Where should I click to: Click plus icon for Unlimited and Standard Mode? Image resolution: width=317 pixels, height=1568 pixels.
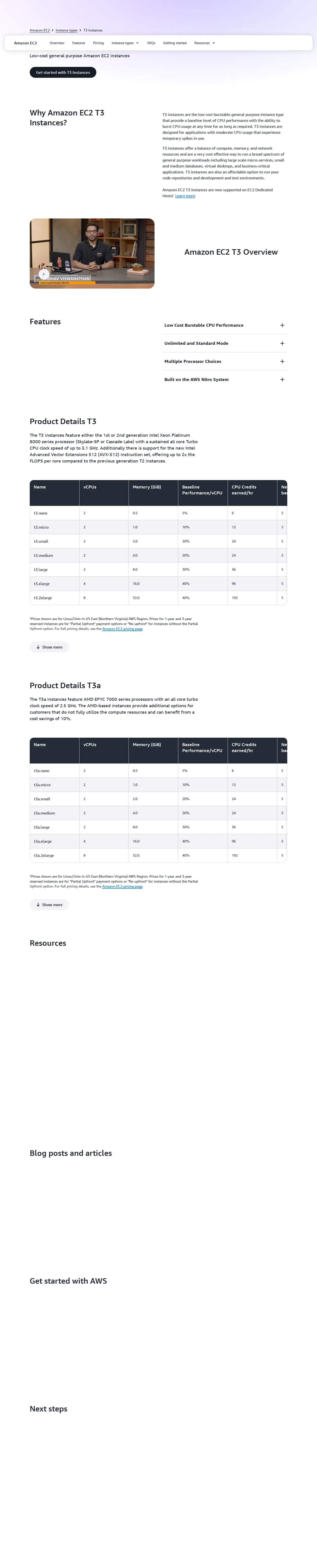coord(282,343)
